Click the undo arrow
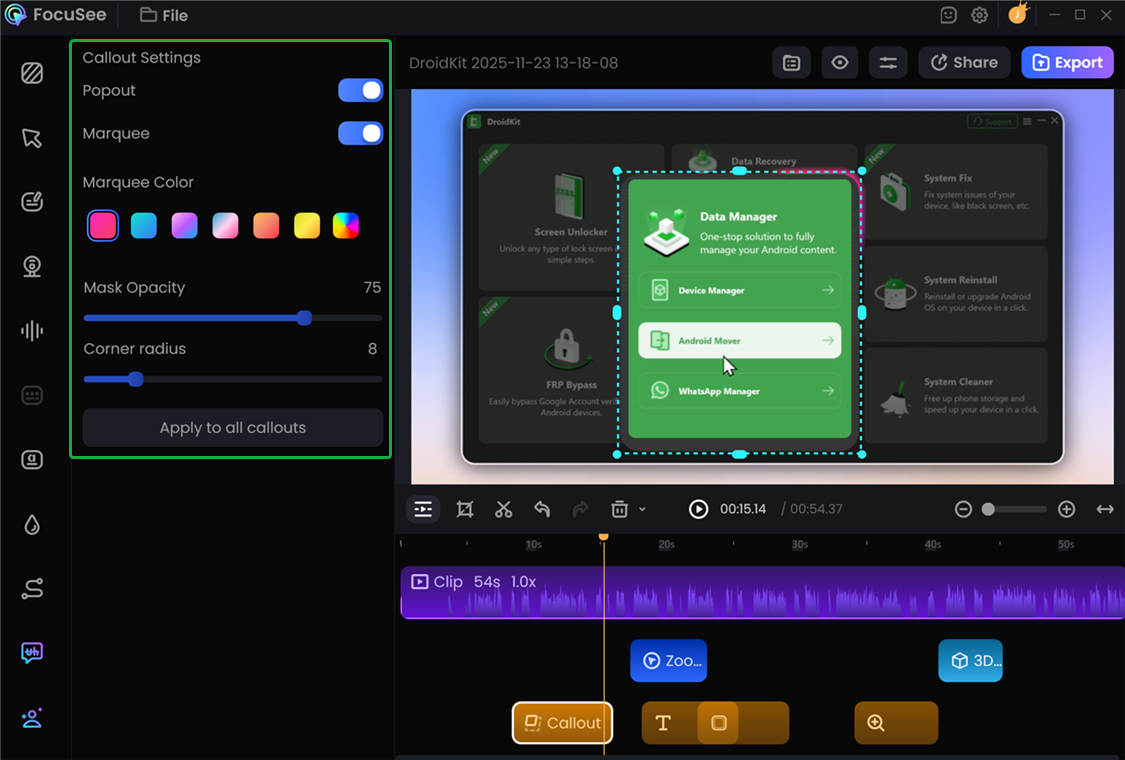Viewport: 1125px width, 760px height. (542, 509)
